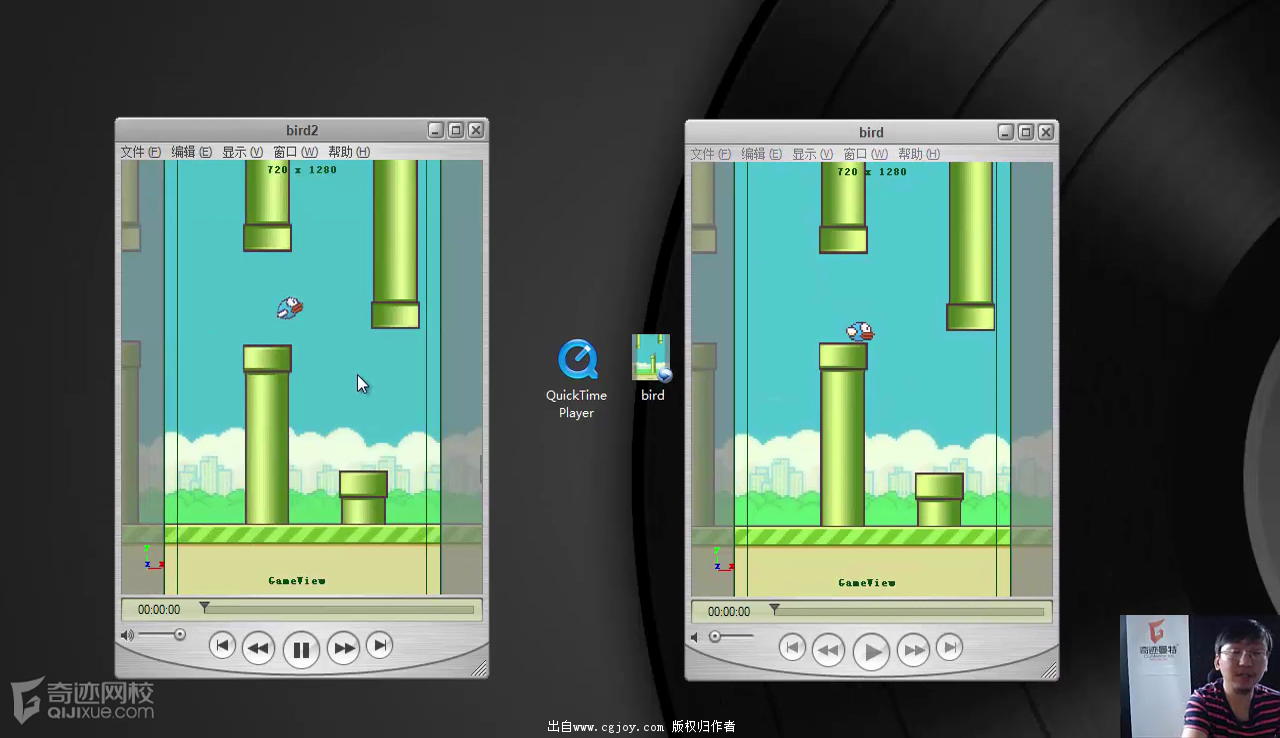This screenshot has height=738, width=1280.
Task: Open 窗口 menu in bird window
Action: [x=865, y=154]
